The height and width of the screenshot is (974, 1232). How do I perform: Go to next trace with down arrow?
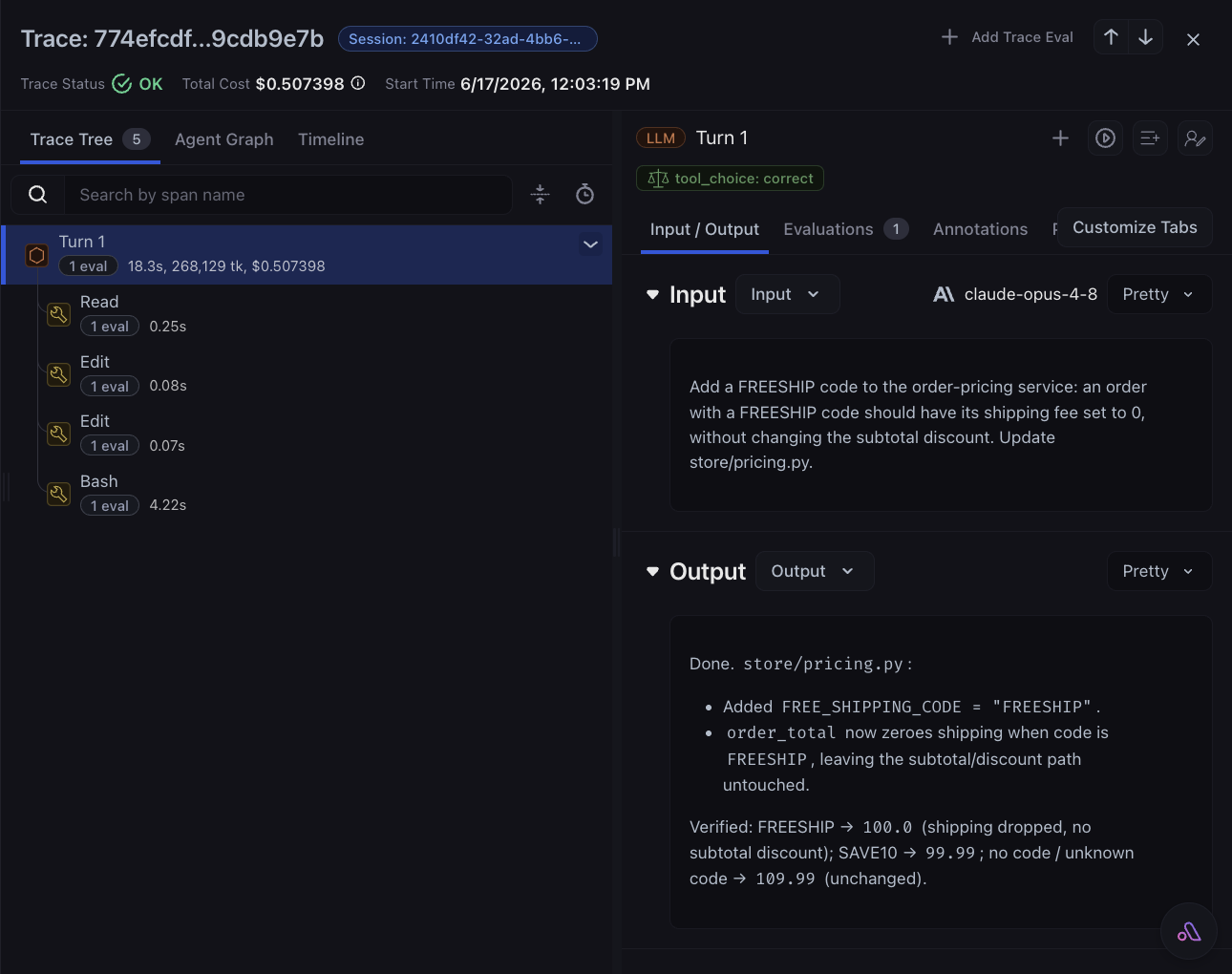tap(1145, 37)
